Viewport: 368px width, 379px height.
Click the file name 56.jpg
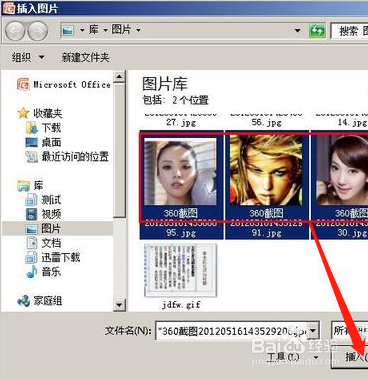[266, 123]
